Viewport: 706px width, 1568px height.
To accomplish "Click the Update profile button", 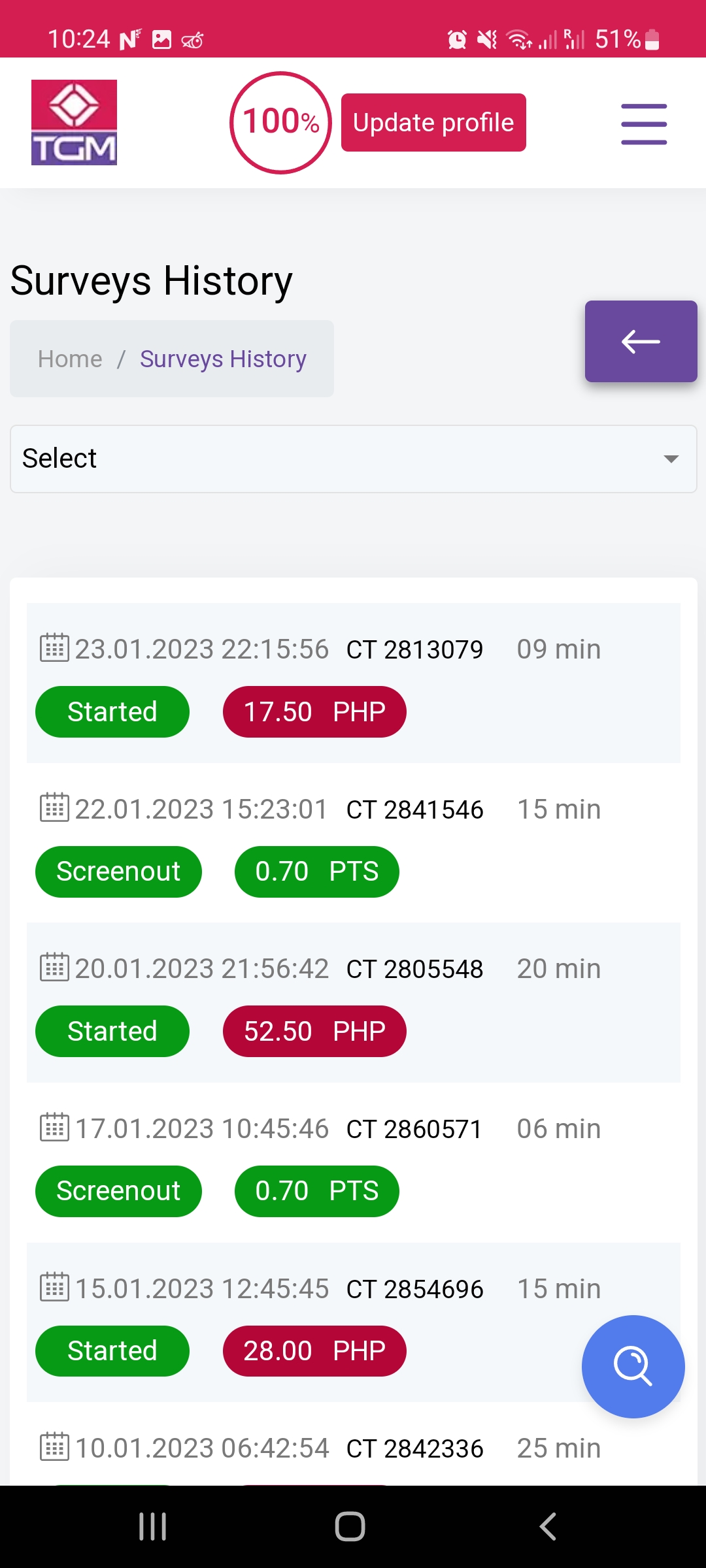I will point(433,123).
